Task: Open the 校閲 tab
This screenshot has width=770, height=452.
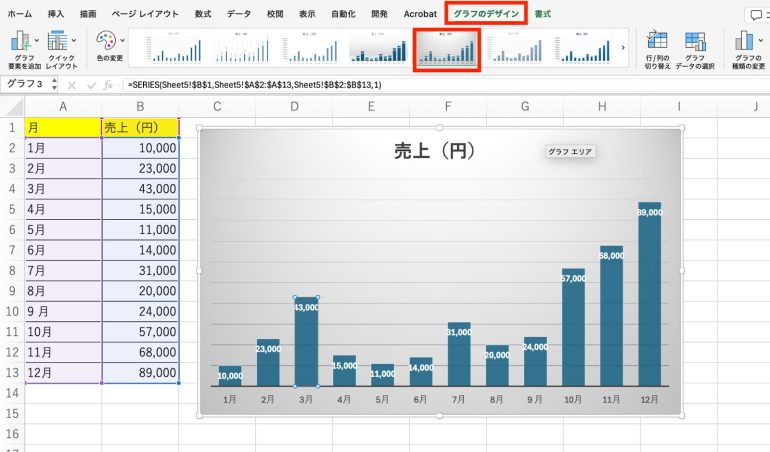Action: coord(275,14)
